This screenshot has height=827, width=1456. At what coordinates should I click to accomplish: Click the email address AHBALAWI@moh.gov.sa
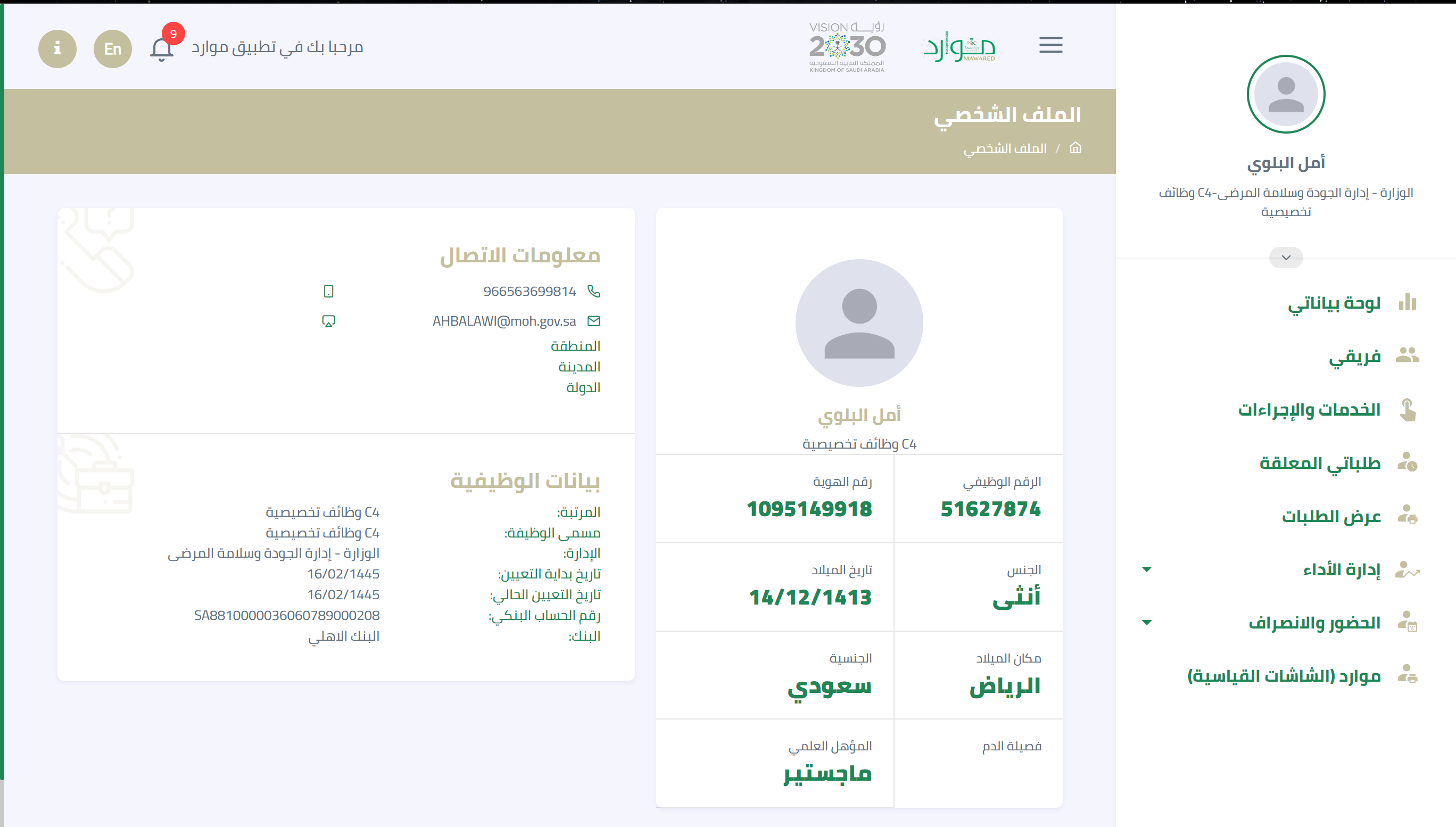pyautogui.click(x=504, y=321)
